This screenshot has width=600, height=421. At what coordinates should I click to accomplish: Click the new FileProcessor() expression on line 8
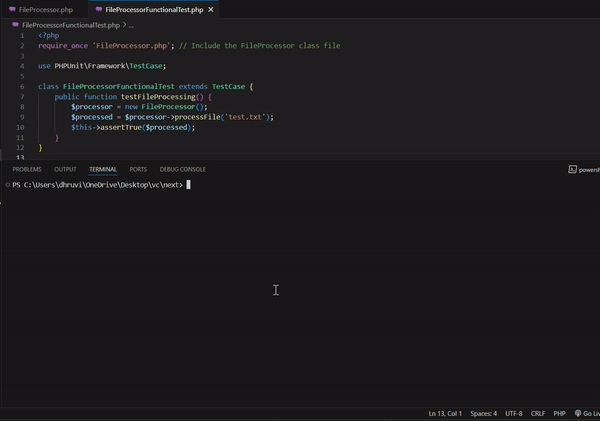tap(165, 107)
